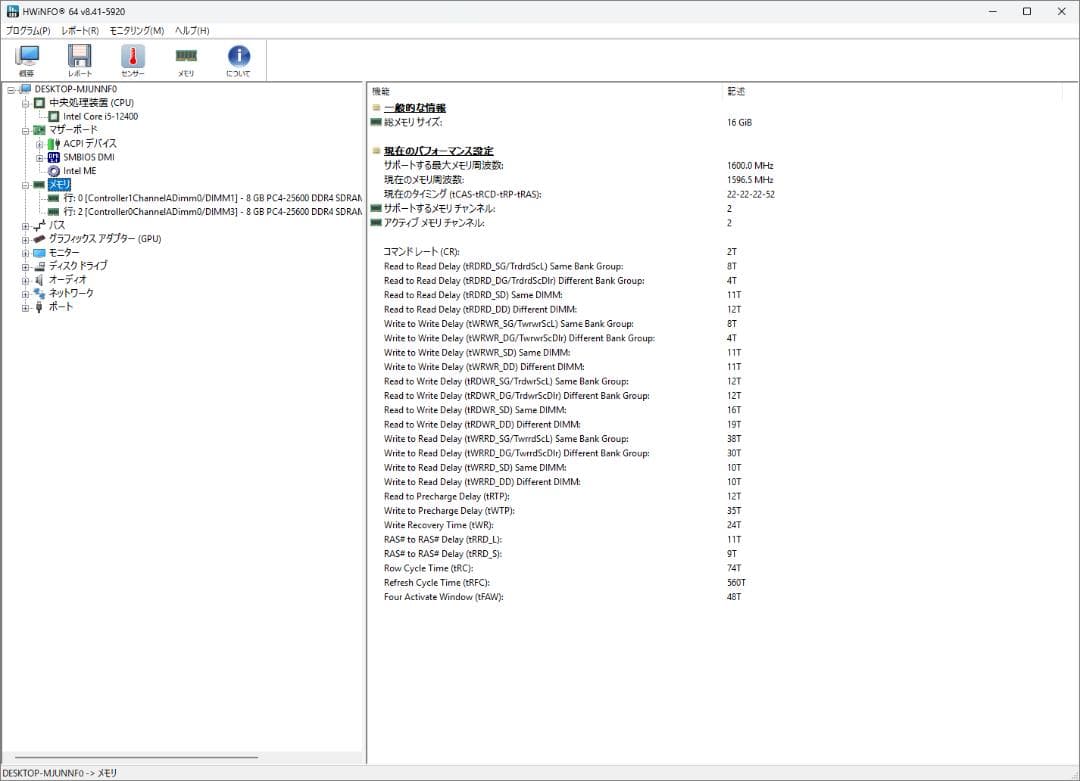The width and height of the screenshot is (1080, 781).
Task: Expand the ディスク ドライブ tree node
Action: pos(26,266)
